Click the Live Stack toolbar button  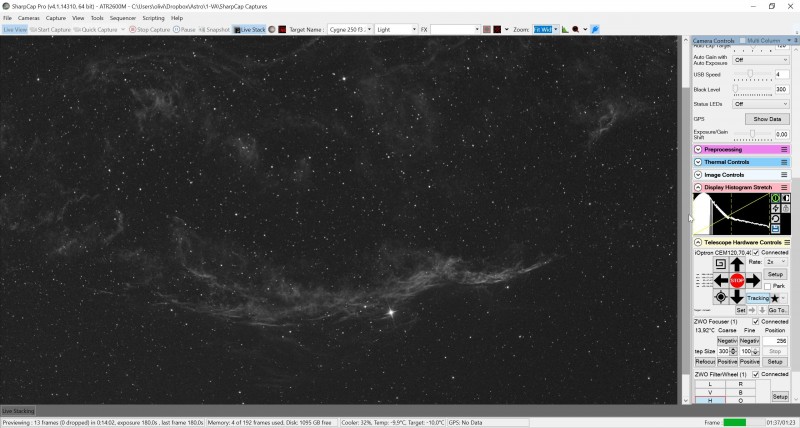tap(249, 30)
